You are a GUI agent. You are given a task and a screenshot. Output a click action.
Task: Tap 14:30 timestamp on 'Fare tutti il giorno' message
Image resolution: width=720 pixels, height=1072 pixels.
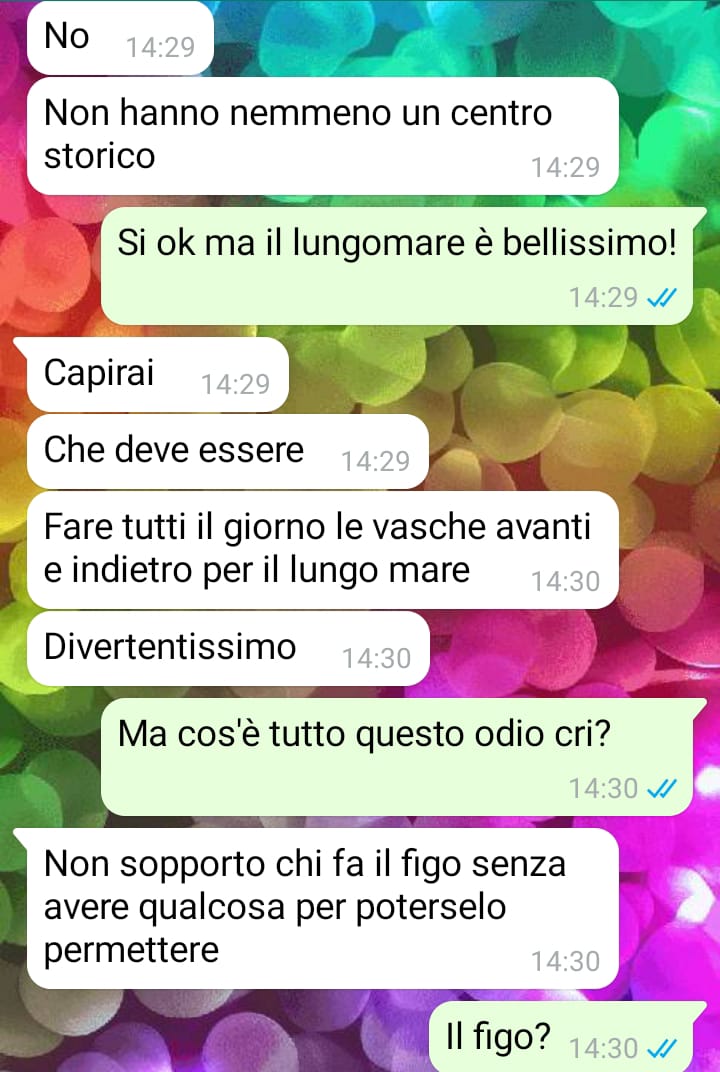565,581
